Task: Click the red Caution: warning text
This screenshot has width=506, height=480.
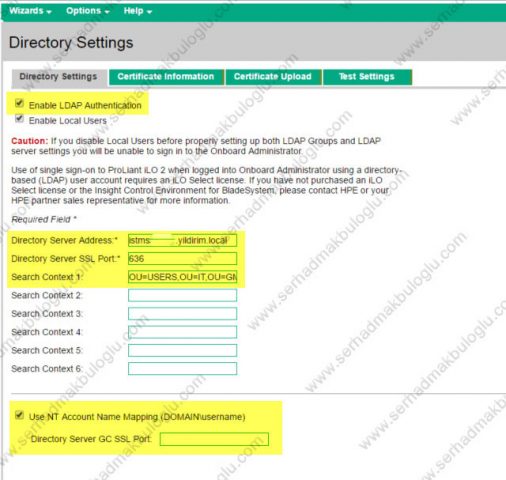Action: pyautogui.click(x=30, y=141)
